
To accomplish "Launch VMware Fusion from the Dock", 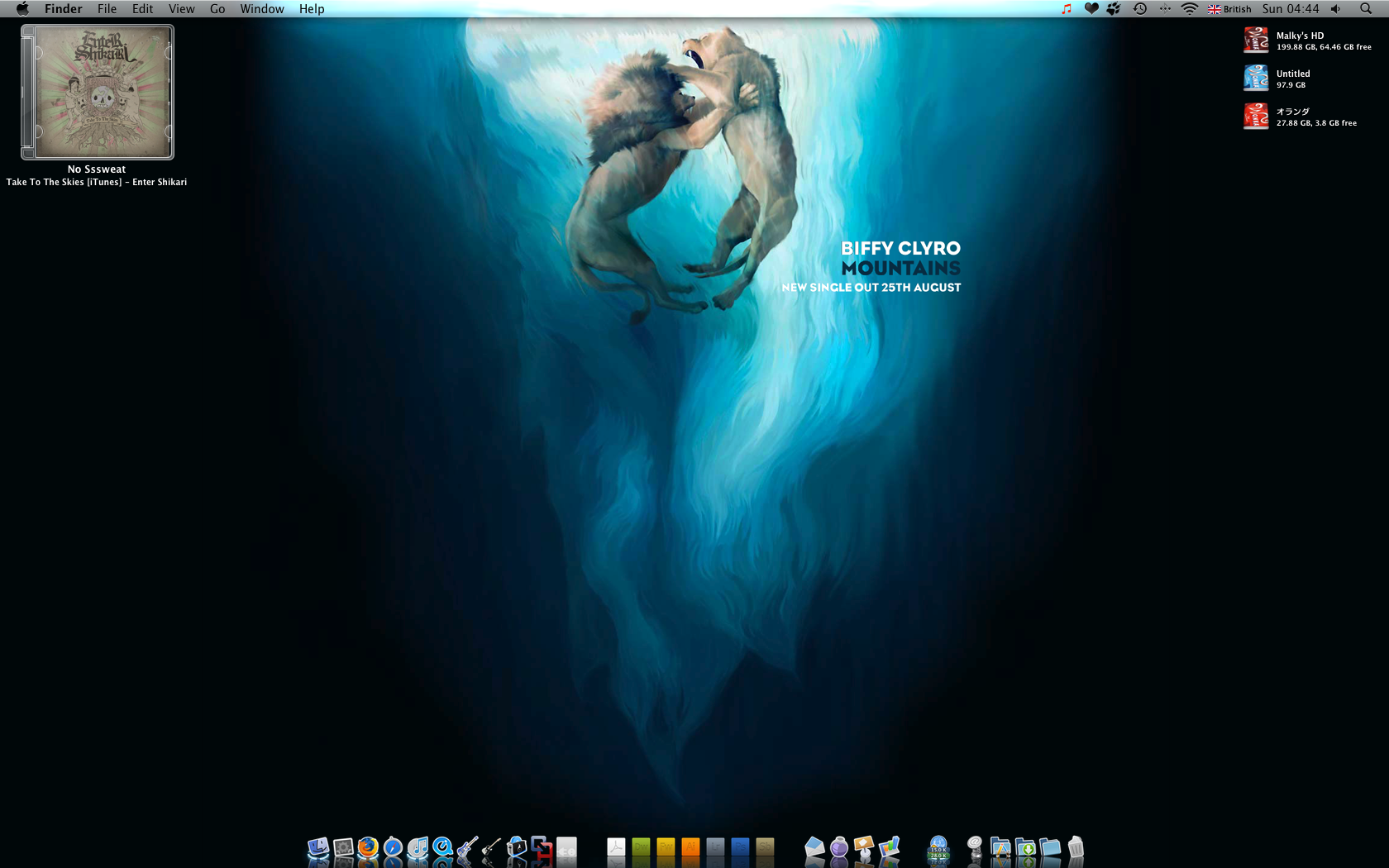I will (542, 848).
